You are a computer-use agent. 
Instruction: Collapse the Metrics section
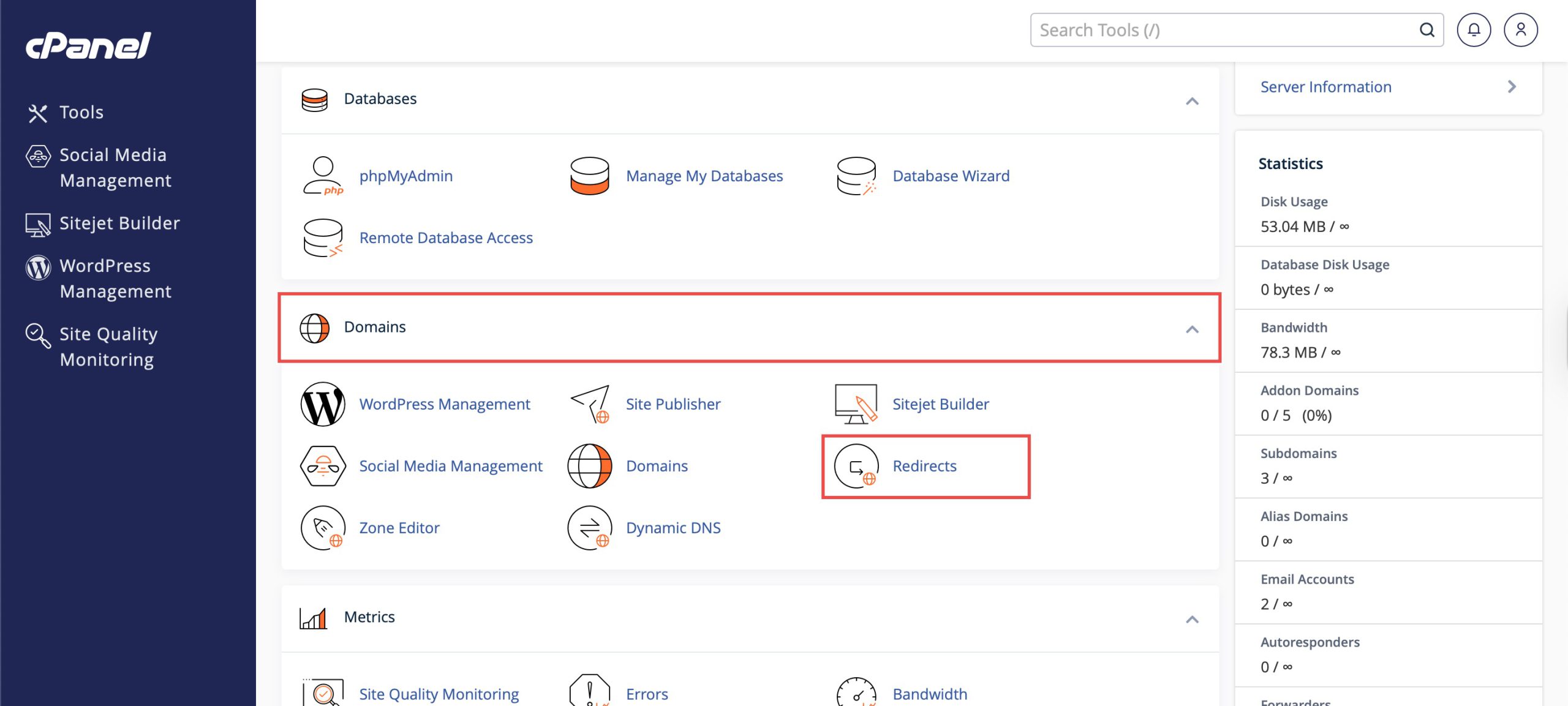(1192, 619)
